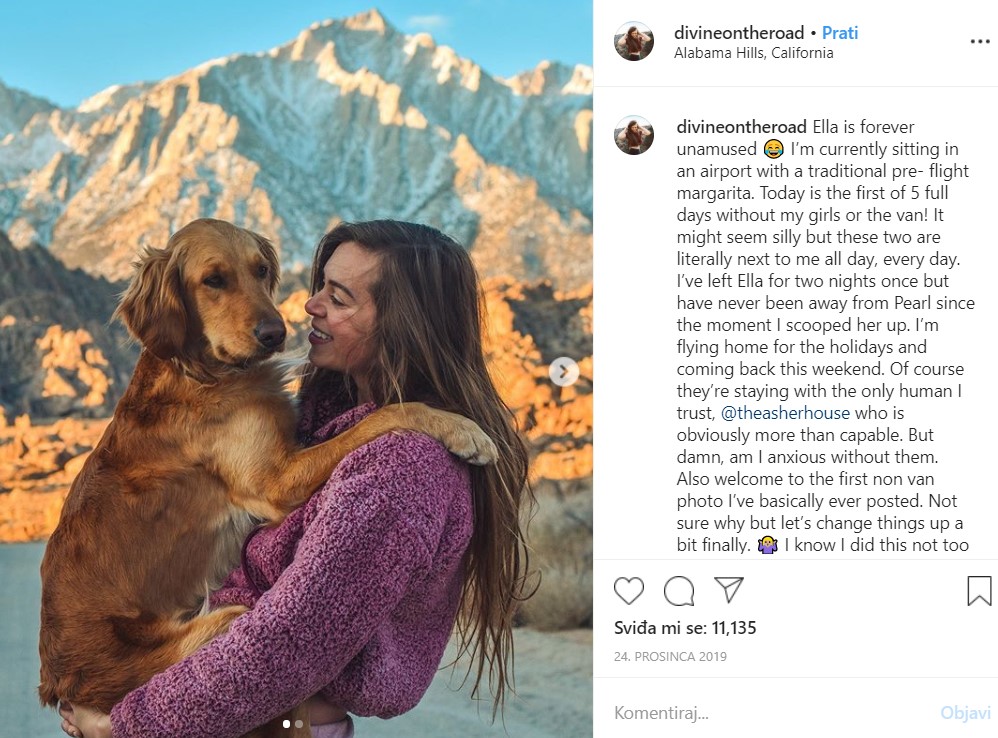Screen dimensions: 998x738
Task: Go to the next photo with the arrow
Action: (x=563, y=372)
